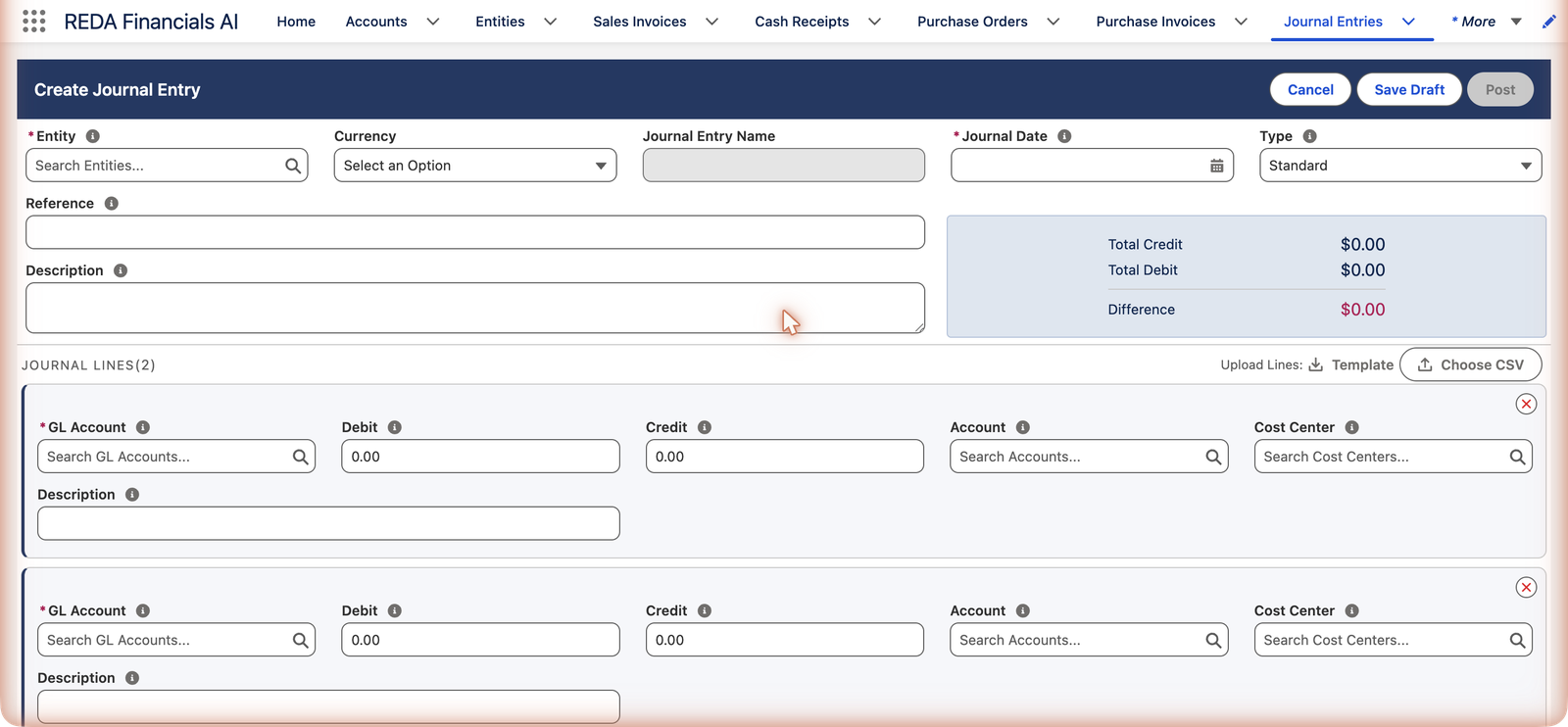Click info icon beside first line Credit
1568x727 pixels.
pos(705,427)
